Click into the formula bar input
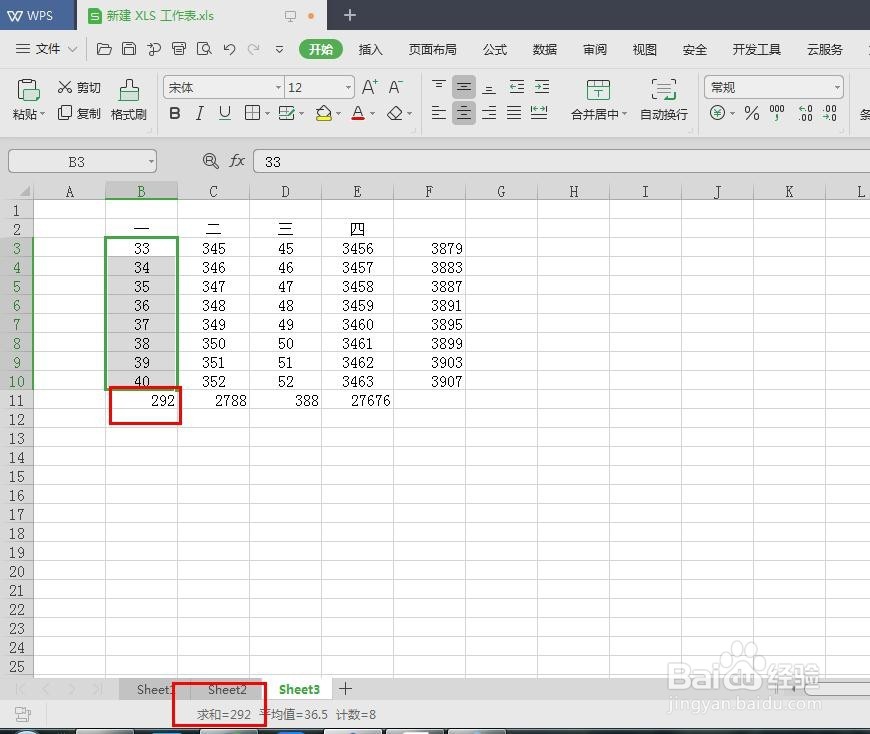The width and height of the screenshot is (870, 734). coord(560,162)
